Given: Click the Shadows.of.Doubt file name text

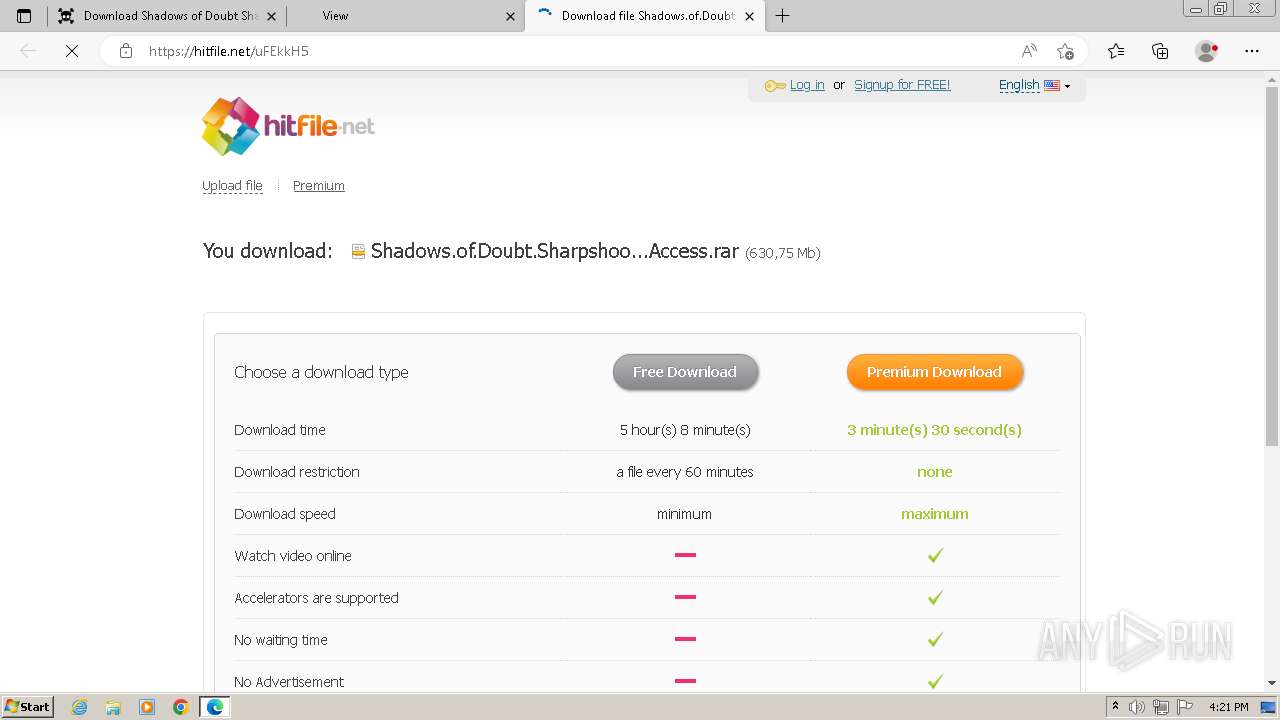Looking at the screenshot, I should tap(554, 251).
